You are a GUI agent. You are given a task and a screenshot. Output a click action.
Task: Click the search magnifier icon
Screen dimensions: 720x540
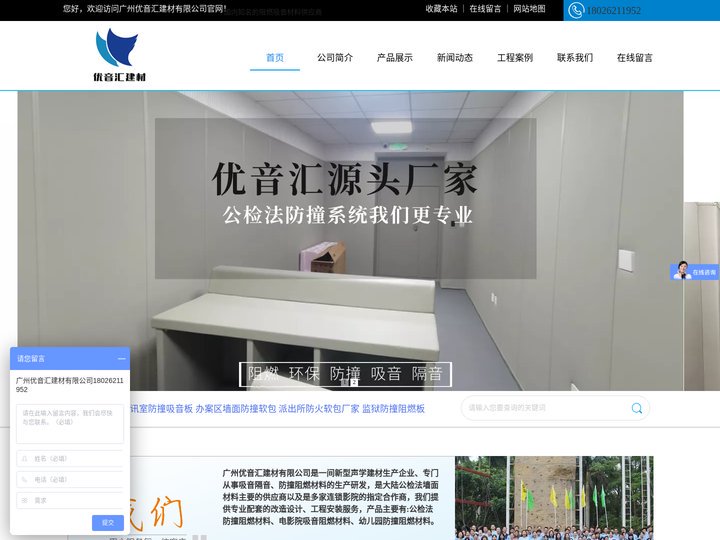point(636,408)
